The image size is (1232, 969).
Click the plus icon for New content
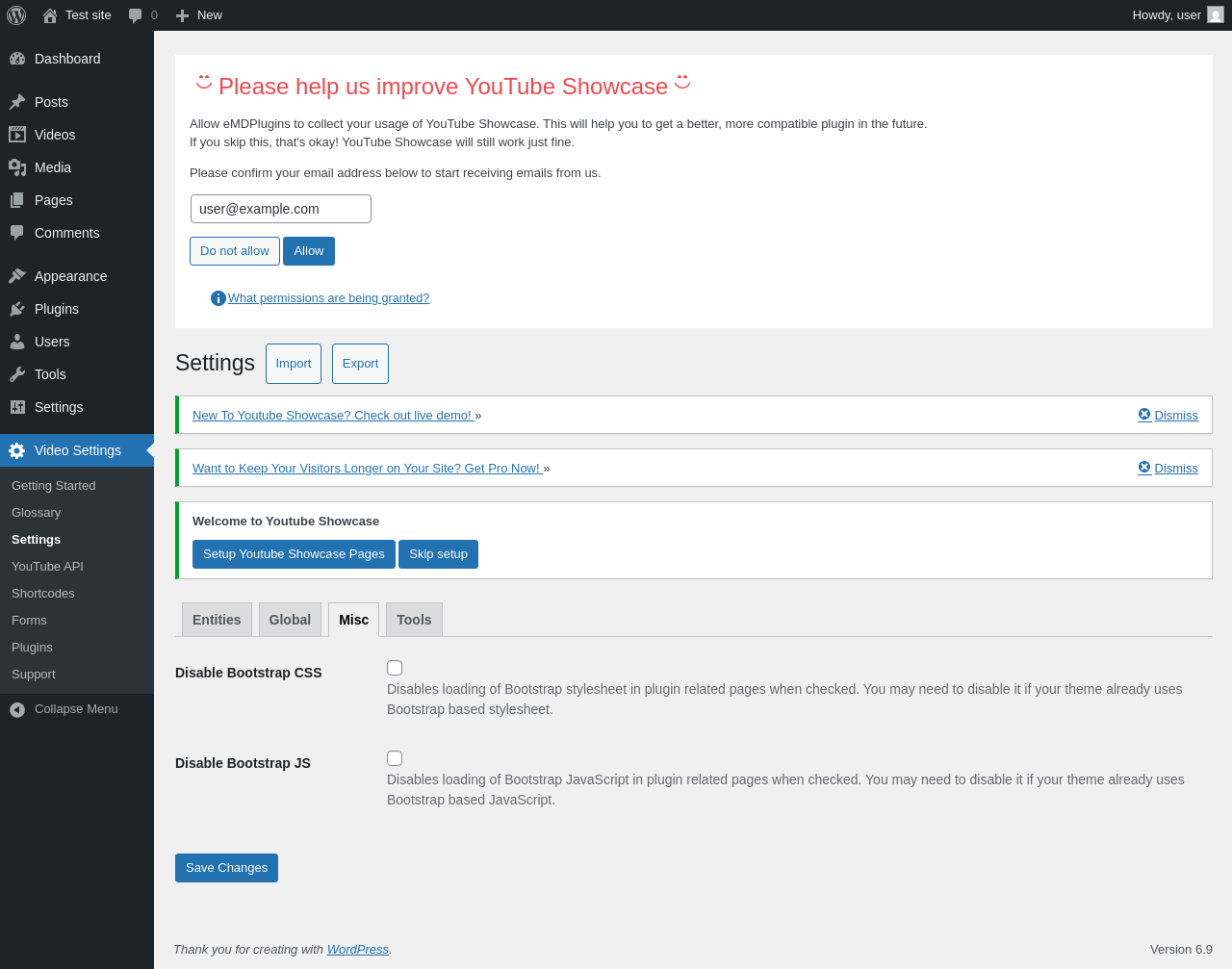coord(182,15)
